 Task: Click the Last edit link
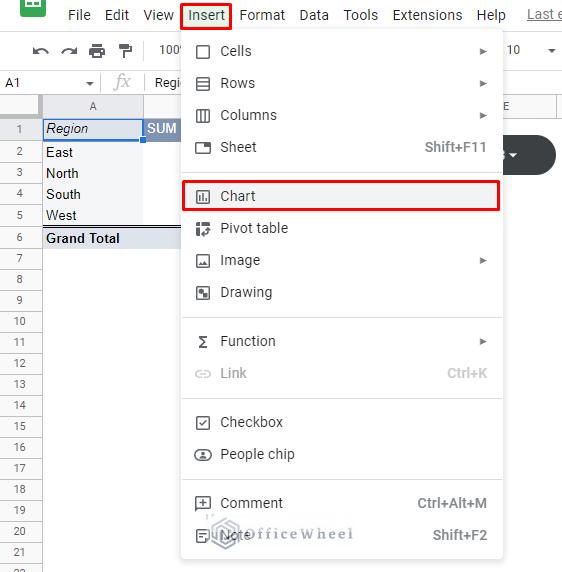pos(544,15)
